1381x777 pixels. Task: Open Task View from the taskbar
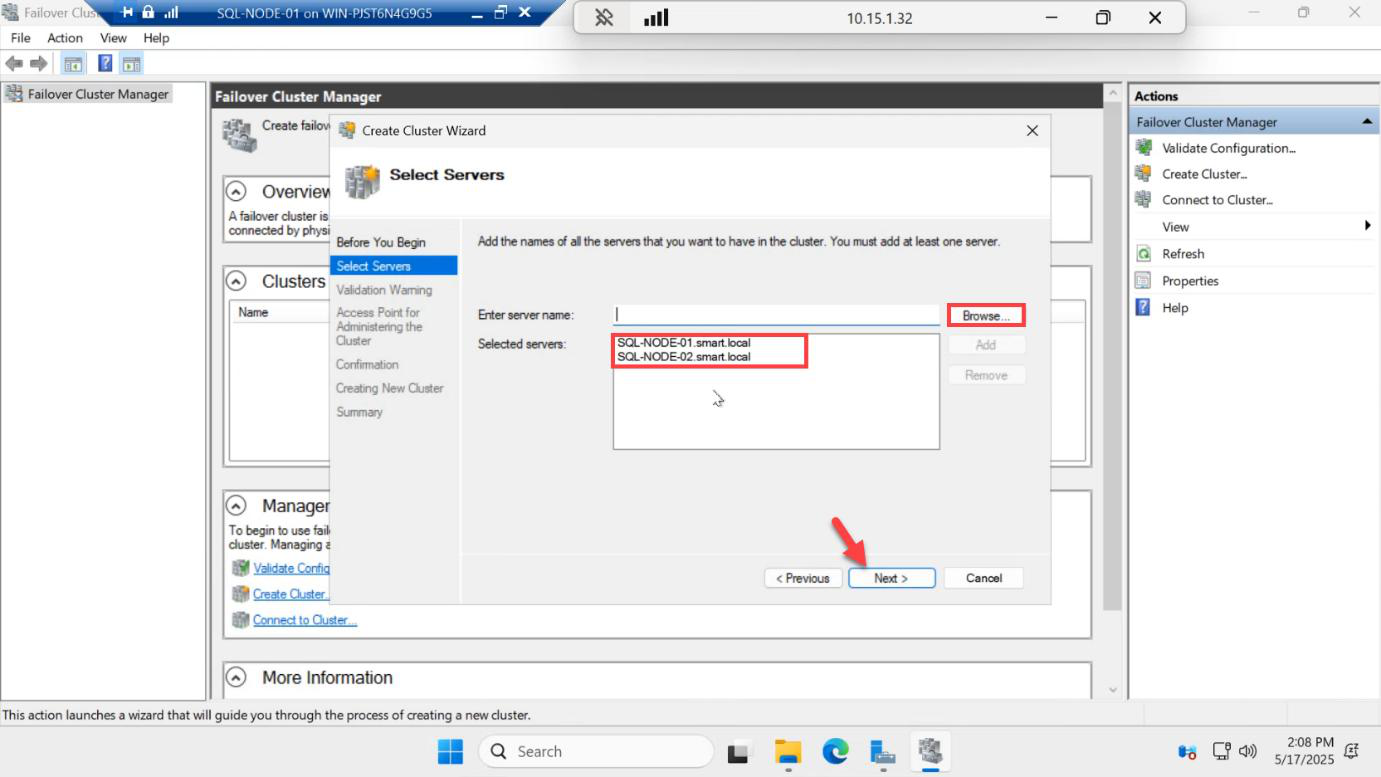point(739,751)
